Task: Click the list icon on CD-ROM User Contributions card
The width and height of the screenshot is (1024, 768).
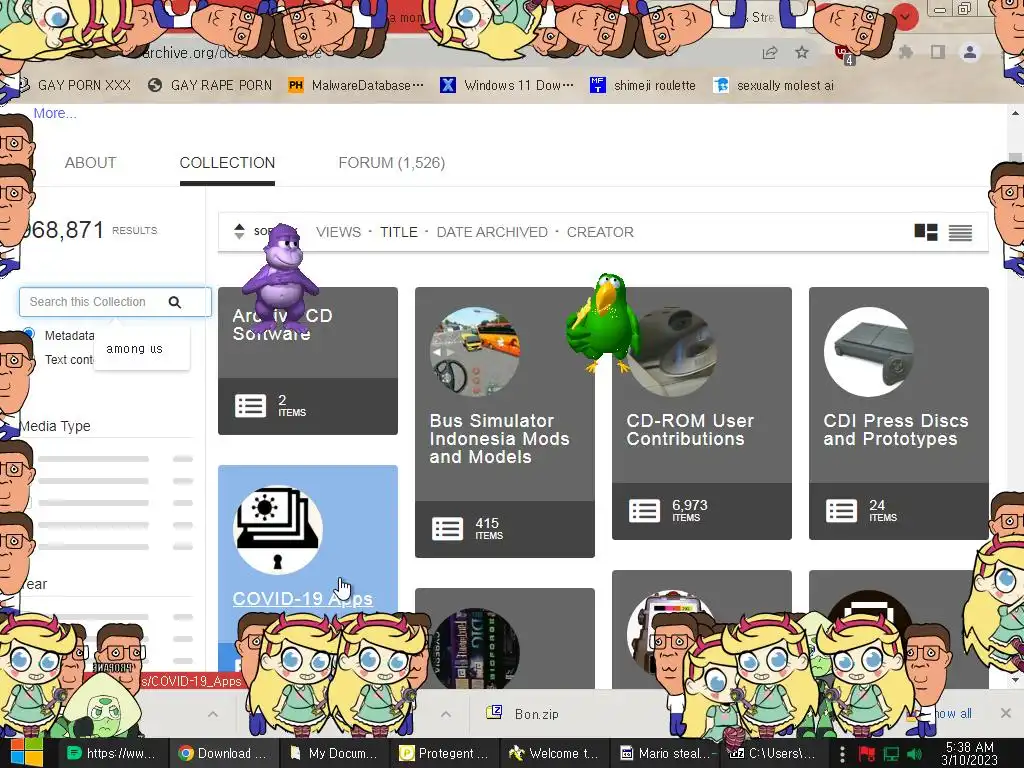Action: point(645,511)
